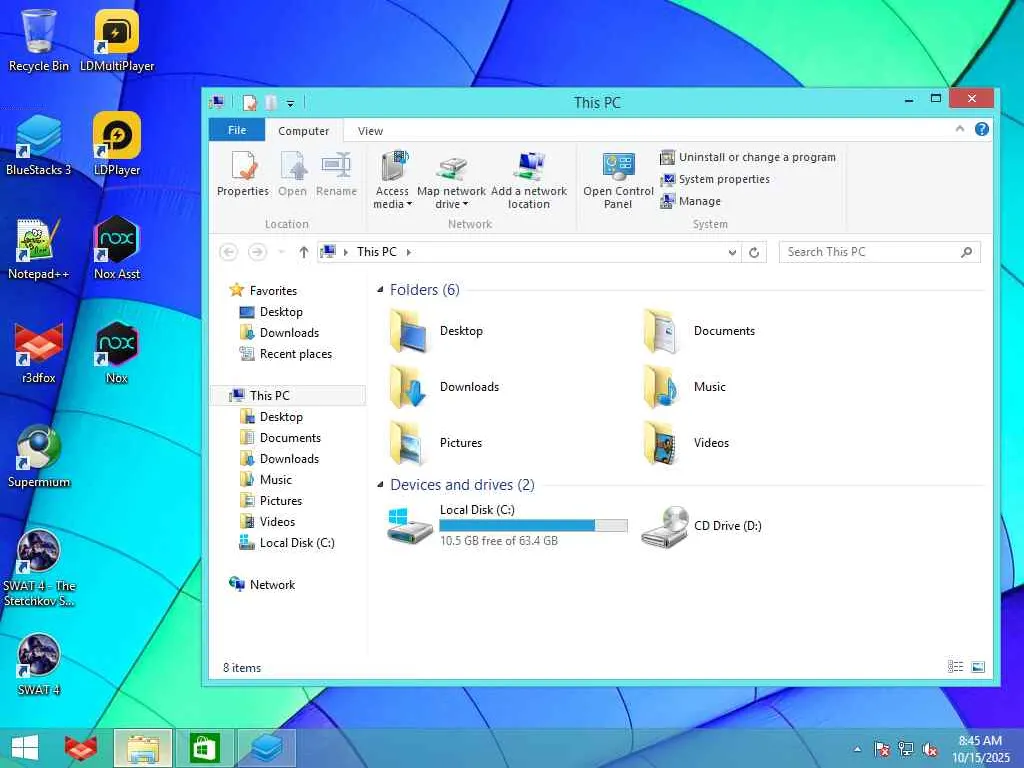Viewport: 1024px width, 768px height.
Task: Select Notepad++ desktop shortcut
Action: [39, 249]
